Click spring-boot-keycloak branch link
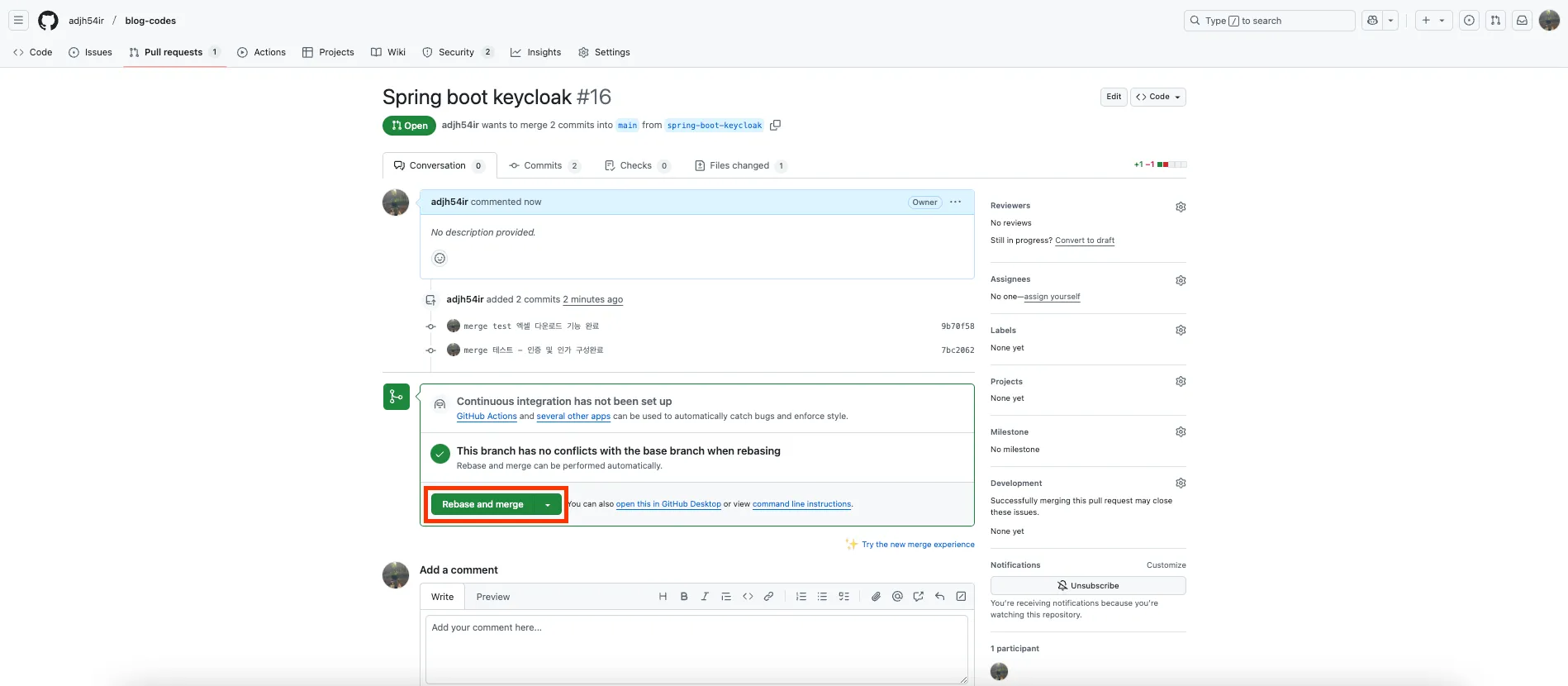Viewport: 1568px width, 686px height. pos(715,126)
